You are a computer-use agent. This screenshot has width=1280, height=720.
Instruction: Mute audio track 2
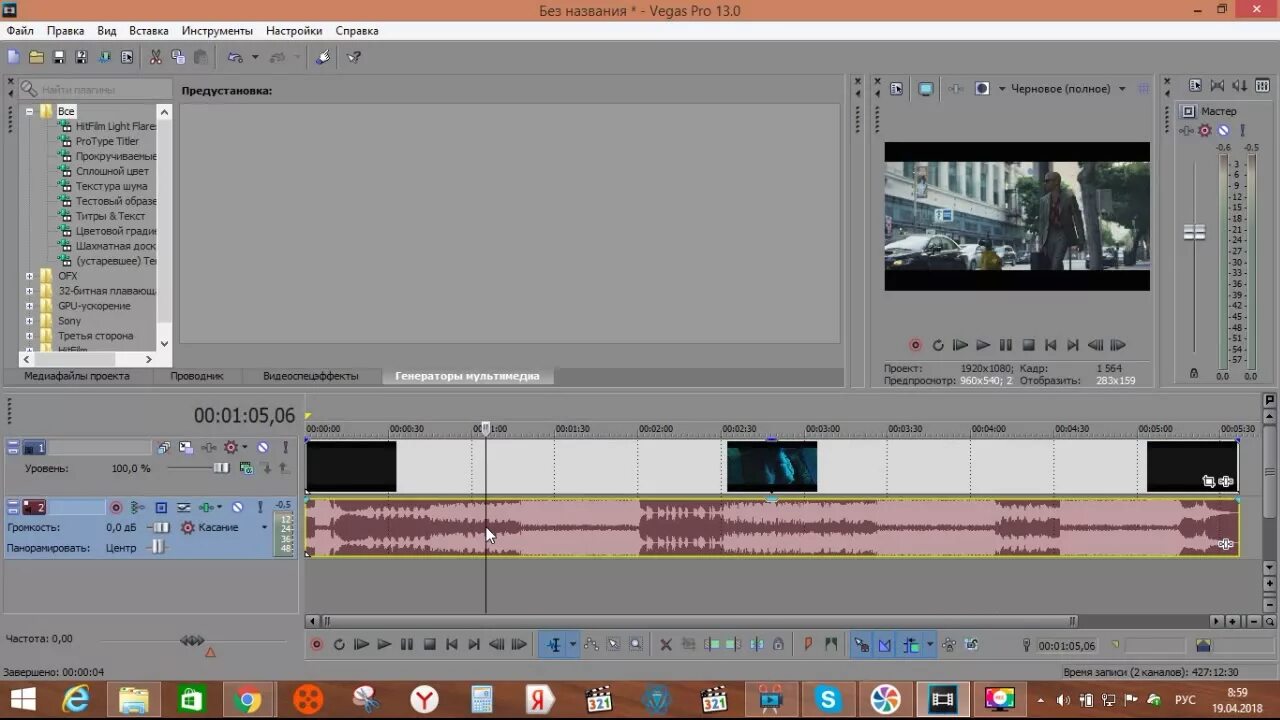[237, 508]
